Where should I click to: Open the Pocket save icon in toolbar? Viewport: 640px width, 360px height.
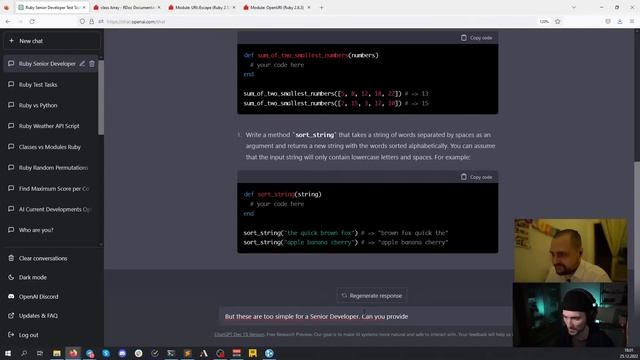click(x=608, y=21)
